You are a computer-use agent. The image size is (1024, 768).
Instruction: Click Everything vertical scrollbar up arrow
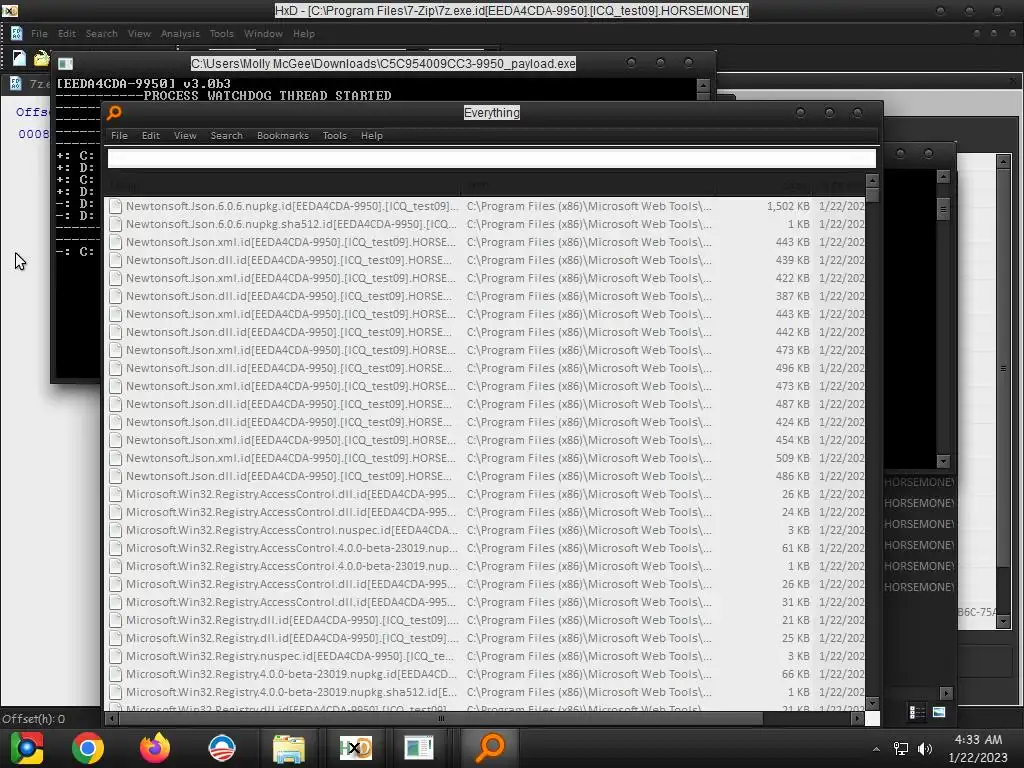click(x=872, y=180)
